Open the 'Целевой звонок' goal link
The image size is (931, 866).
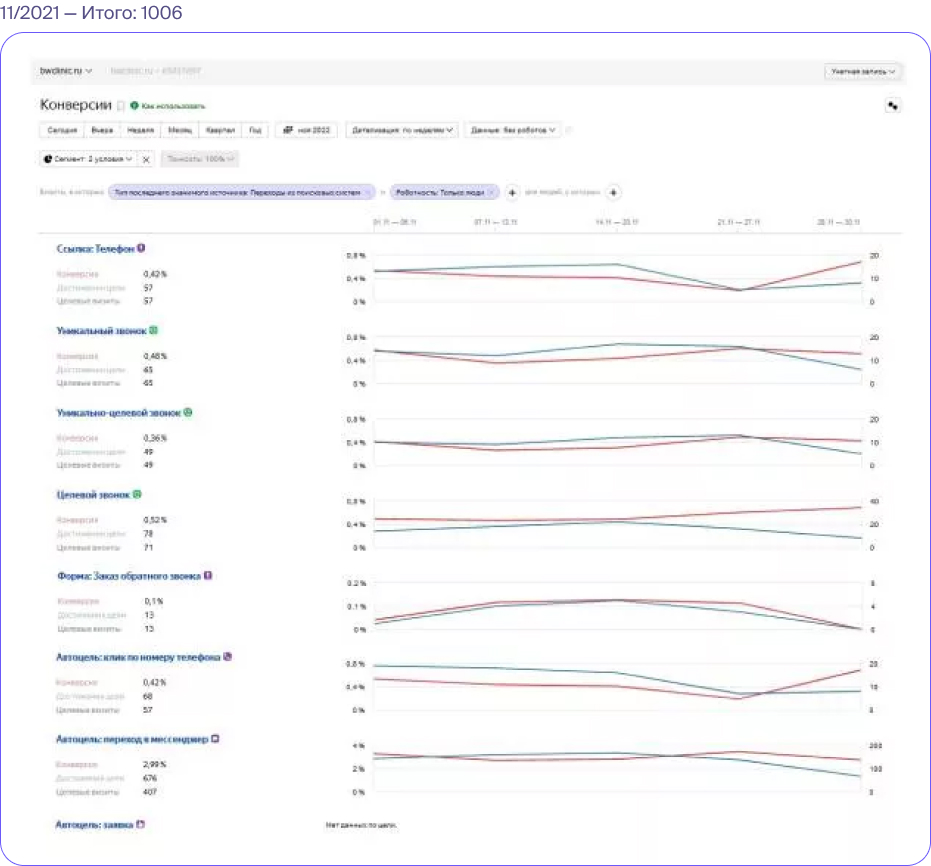(93, 494)
